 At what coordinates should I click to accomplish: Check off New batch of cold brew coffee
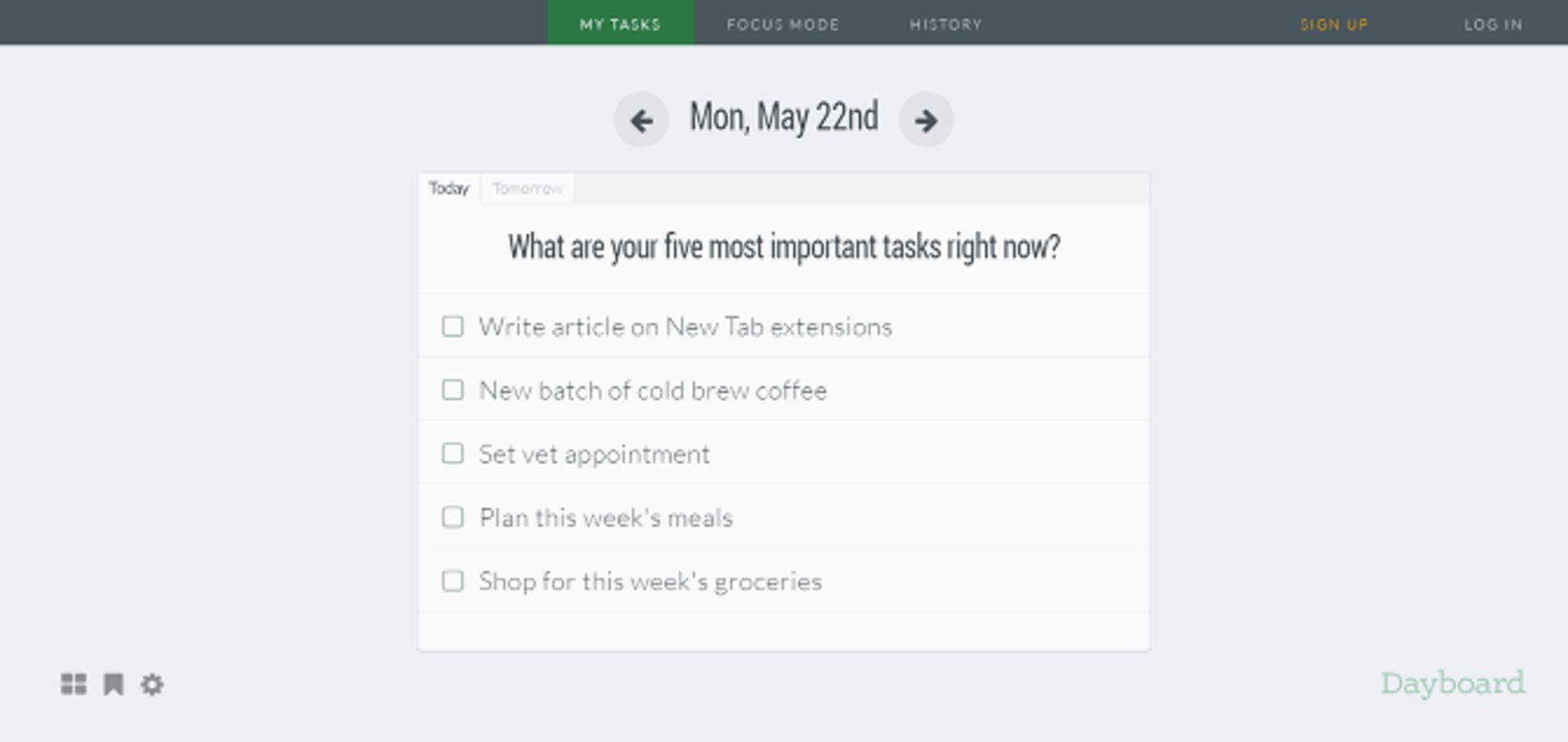click(x=452, y=390)
